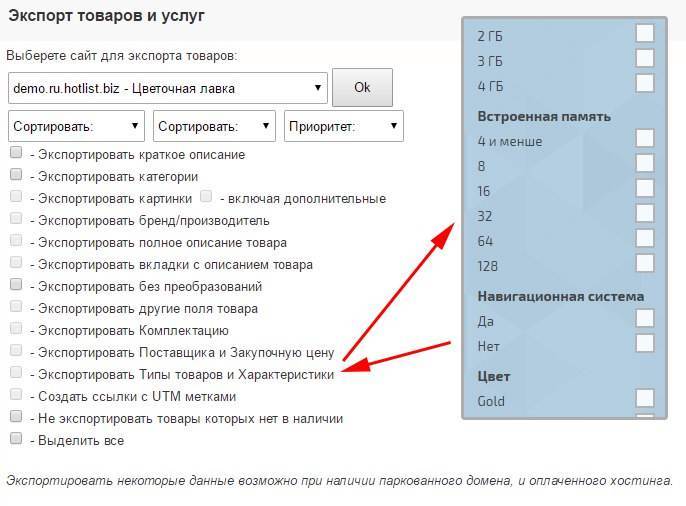This screenshot has width=686, height=506.
Task: Toggle Экспортировать картинки checkbox
Action: coord(16,198)
